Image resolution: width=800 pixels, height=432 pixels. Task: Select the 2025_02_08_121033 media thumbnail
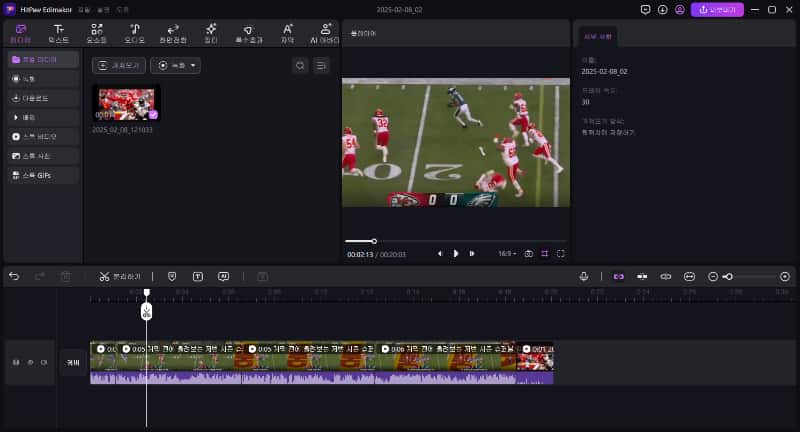point(126,103)
